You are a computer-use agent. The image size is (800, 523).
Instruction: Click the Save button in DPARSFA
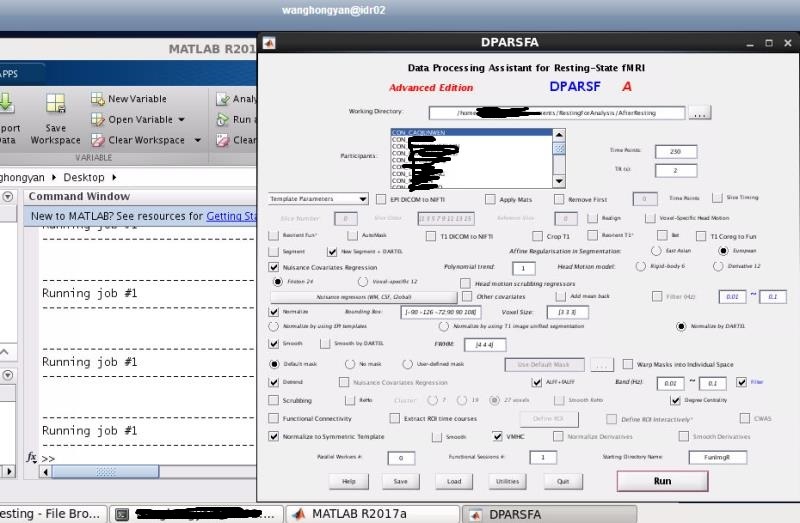click(x=401, y=481)
